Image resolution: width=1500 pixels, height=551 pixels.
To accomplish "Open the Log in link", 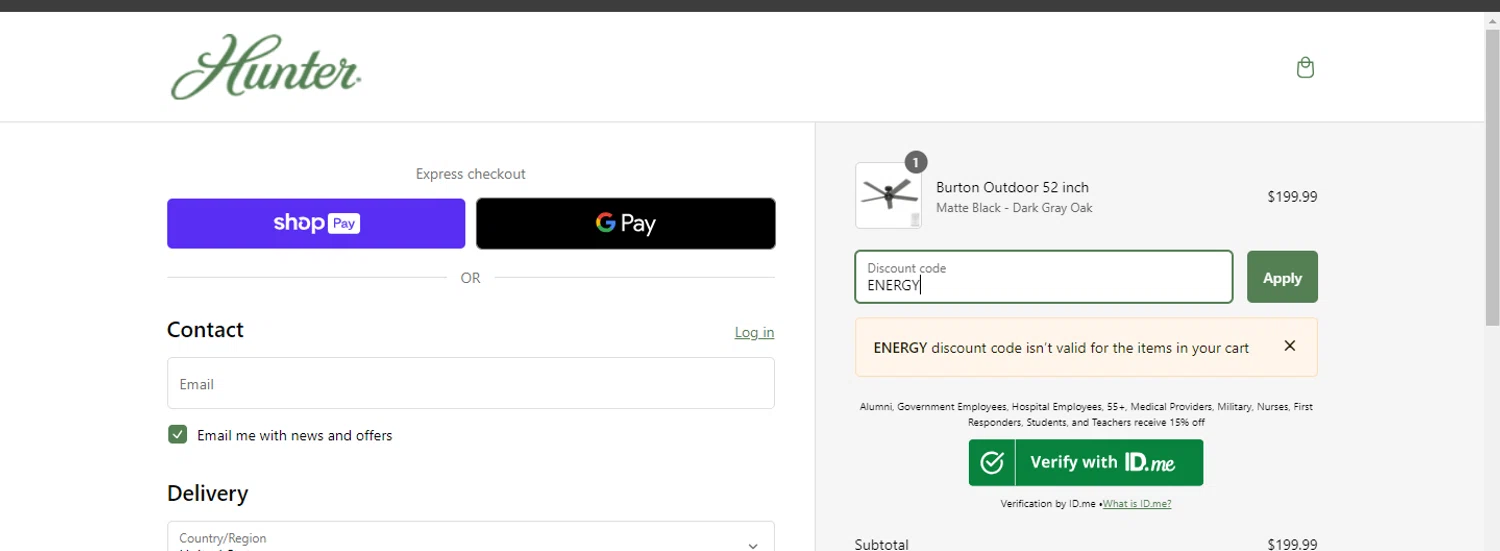I will 754,332.
